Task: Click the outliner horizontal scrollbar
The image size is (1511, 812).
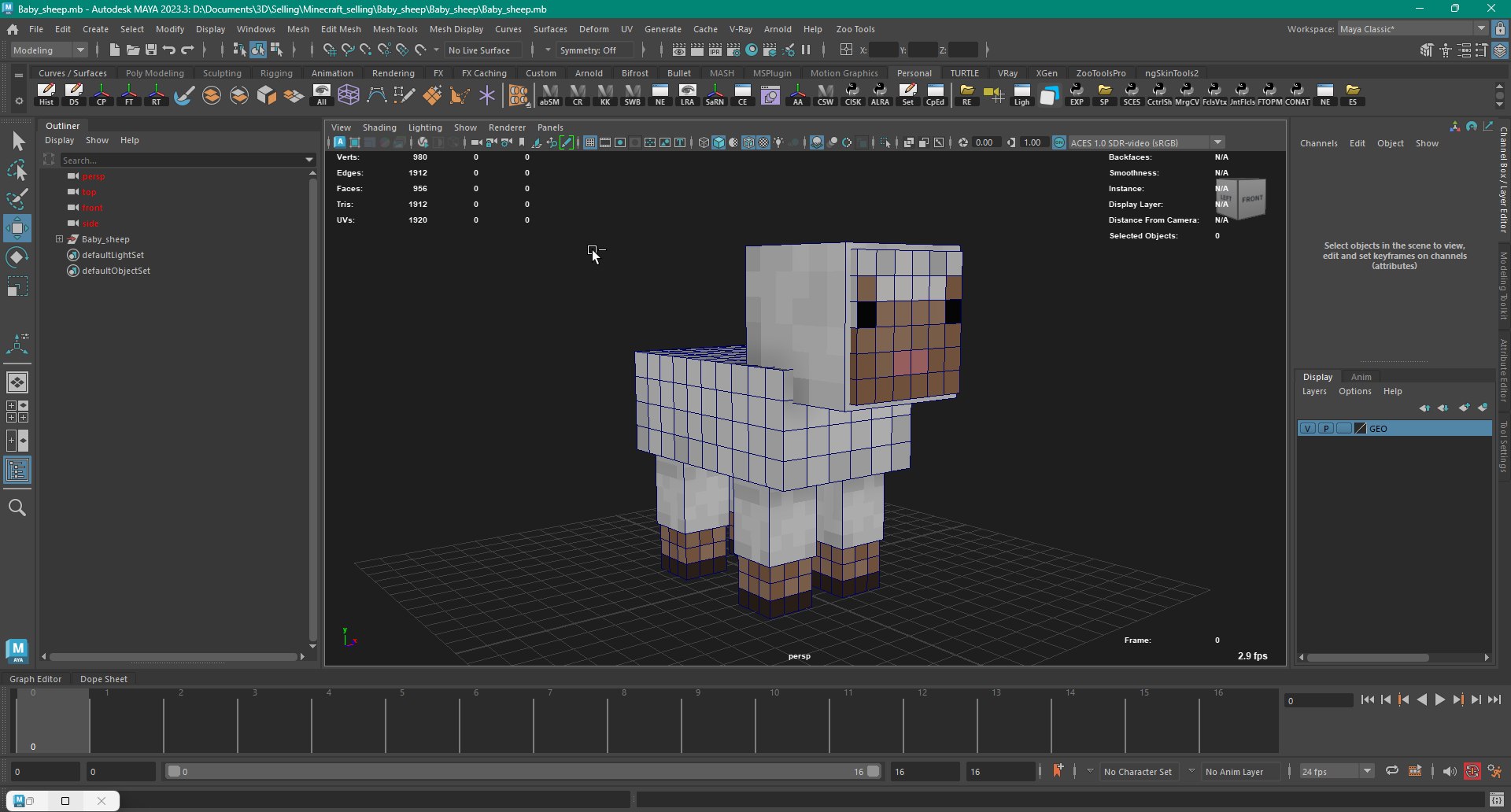Action: pos(173,656)
